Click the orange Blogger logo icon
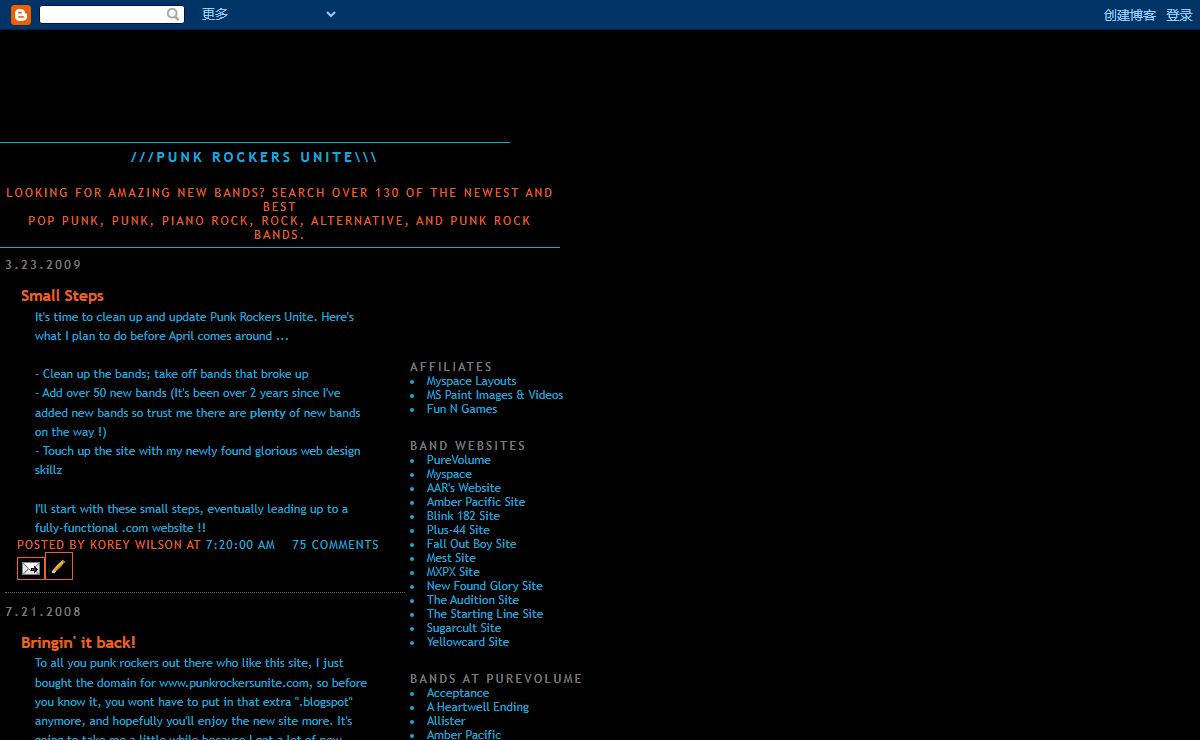The height and width of the screenshot is (740, 1200). click(x=21, y=15)
